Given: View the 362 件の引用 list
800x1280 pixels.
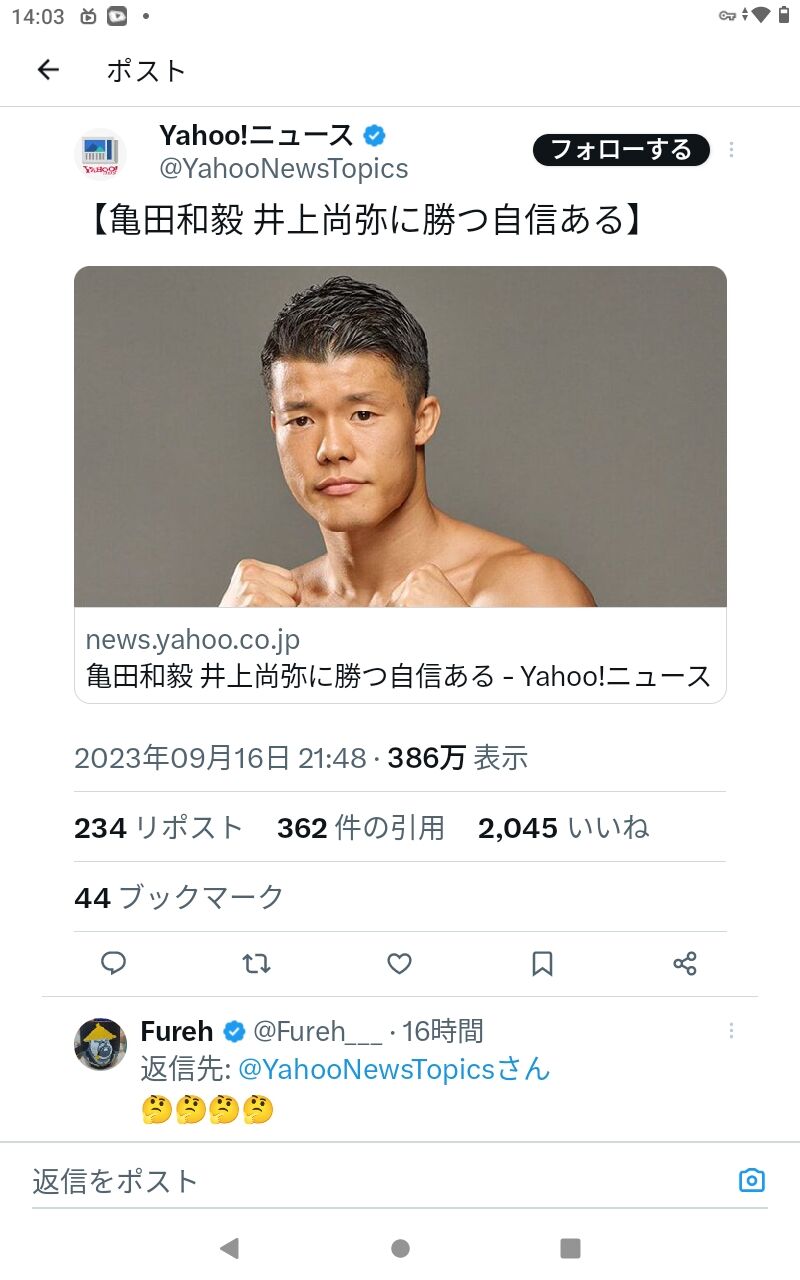Looking at the screenshot, I should click(x=361, y=828).
